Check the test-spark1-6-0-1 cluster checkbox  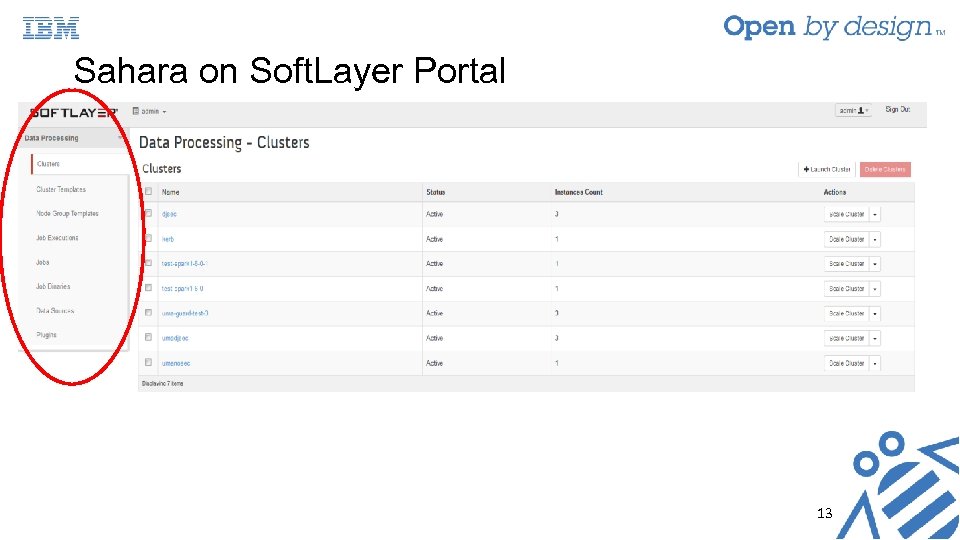pyautogui.click(x=148, y=263)
